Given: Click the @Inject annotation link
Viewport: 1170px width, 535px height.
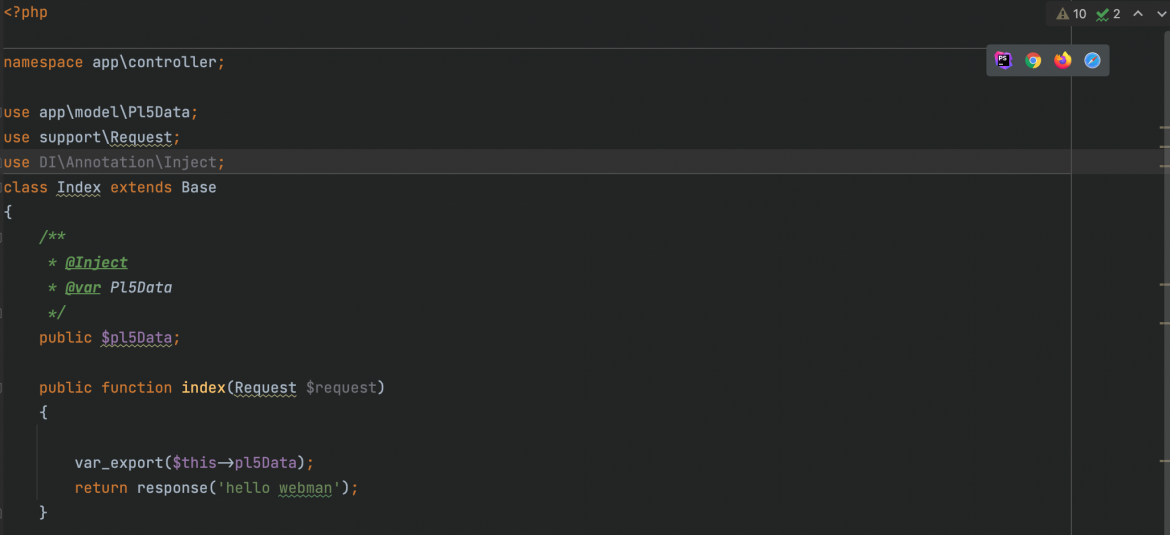Looking at the screenshot, I should [x=96, y=263].
